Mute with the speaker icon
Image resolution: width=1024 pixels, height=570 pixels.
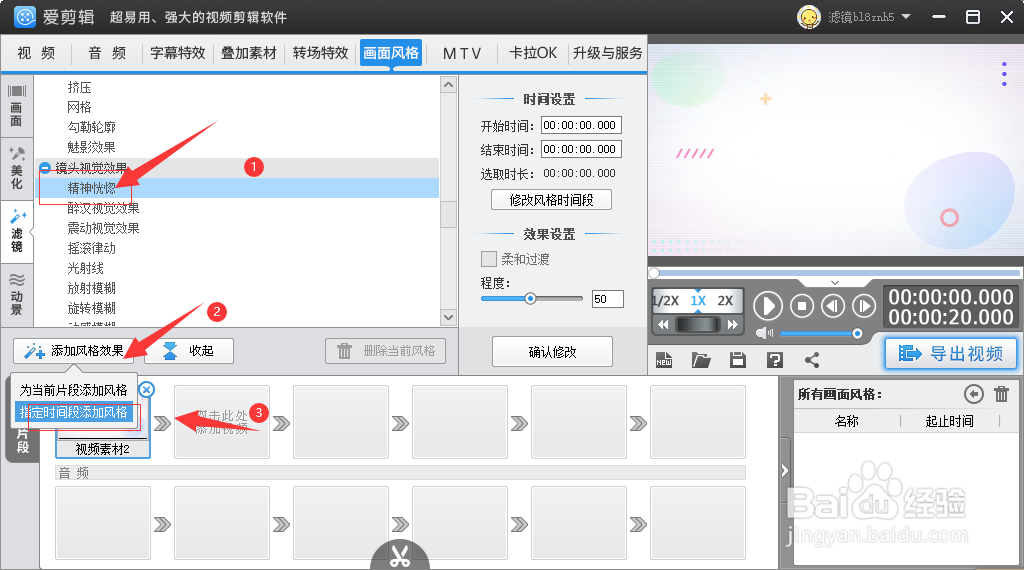tap(764, 334)
